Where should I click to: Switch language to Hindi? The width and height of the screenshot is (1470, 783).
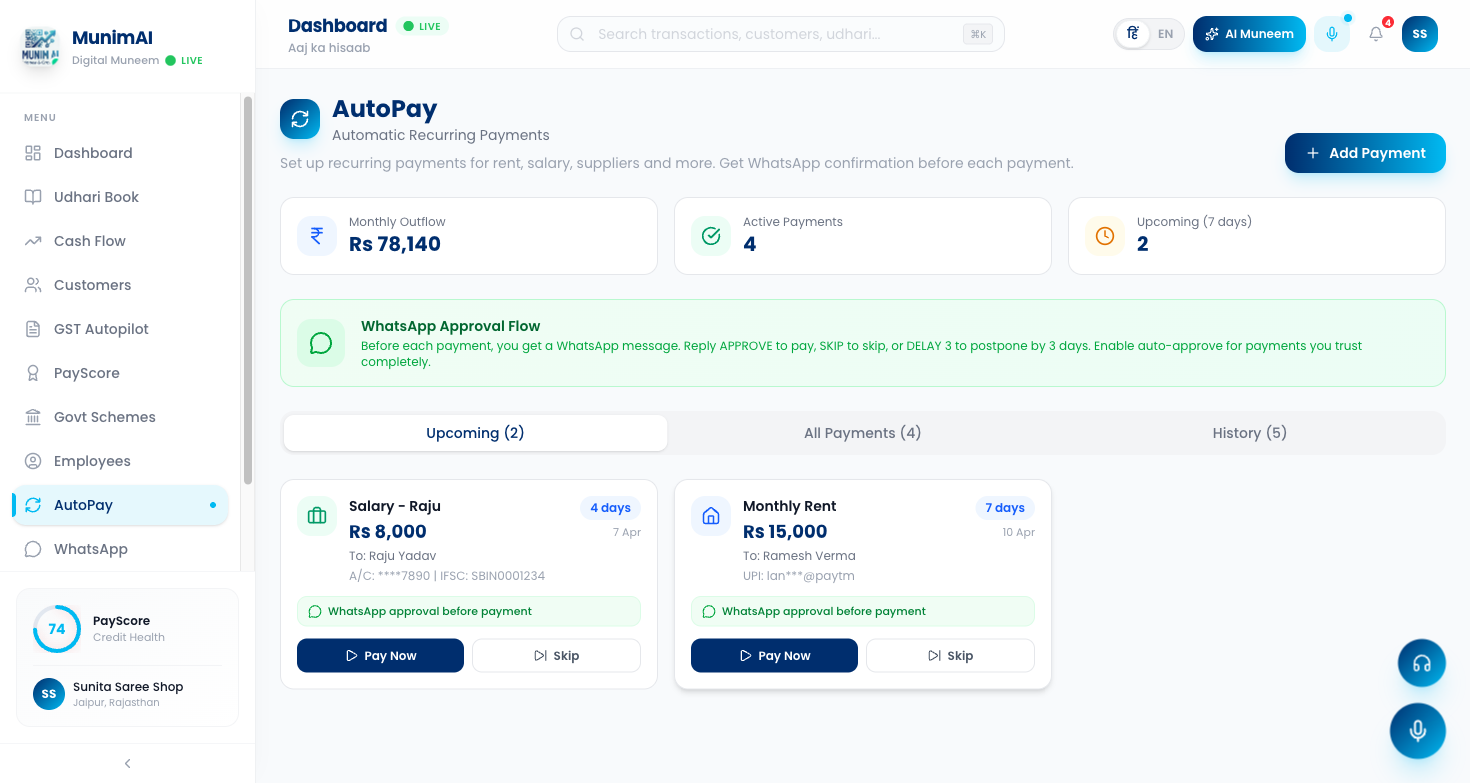(1131, 33)
